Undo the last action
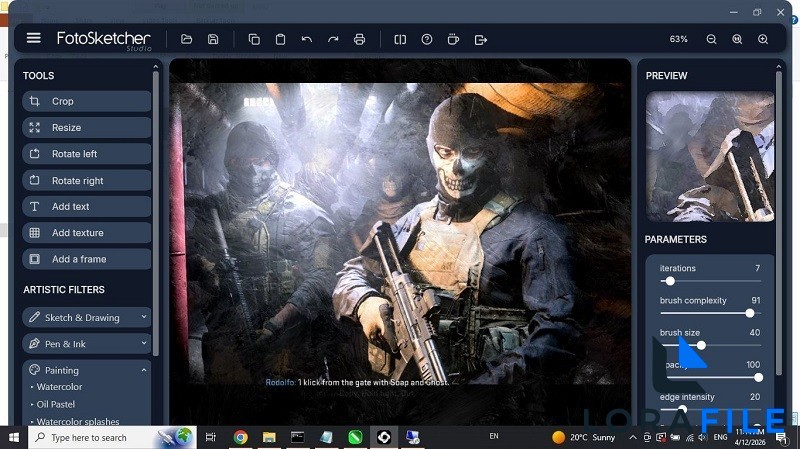The height and width of the screenshot is (449, 800). pyautogui.click(x=307, y=39)
